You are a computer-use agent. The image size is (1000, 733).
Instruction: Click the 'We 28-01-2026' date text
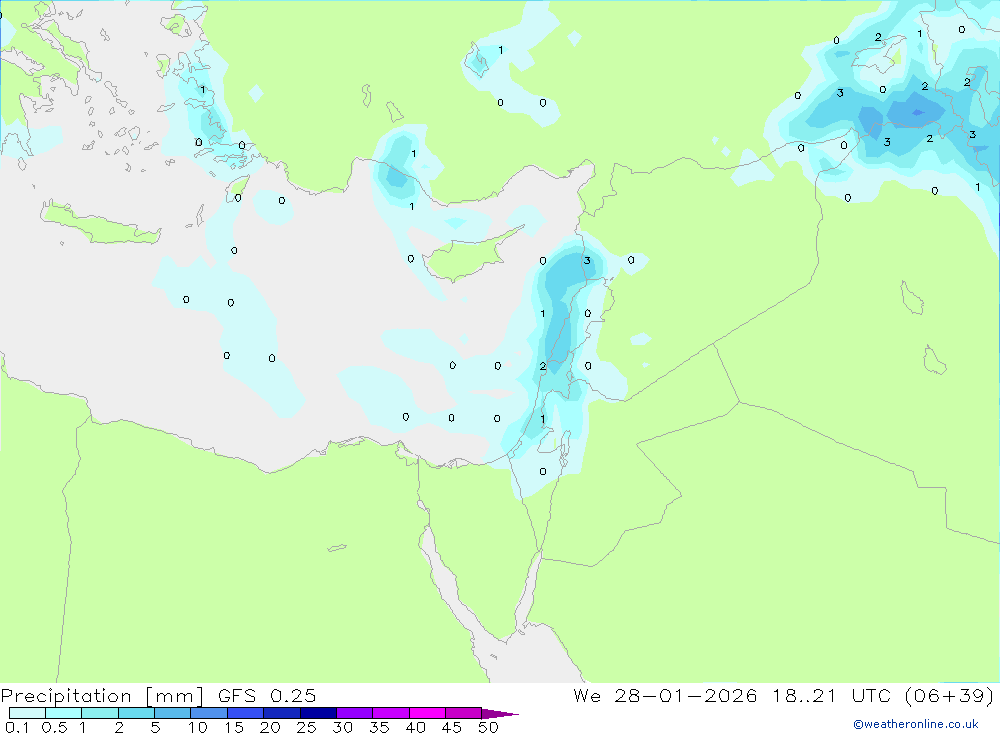(665, 695)
